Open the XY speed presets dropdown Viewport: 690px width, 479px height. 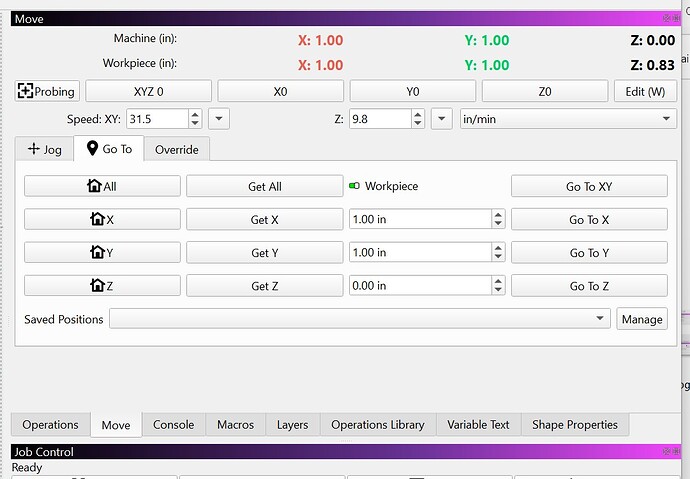(219, 119)
